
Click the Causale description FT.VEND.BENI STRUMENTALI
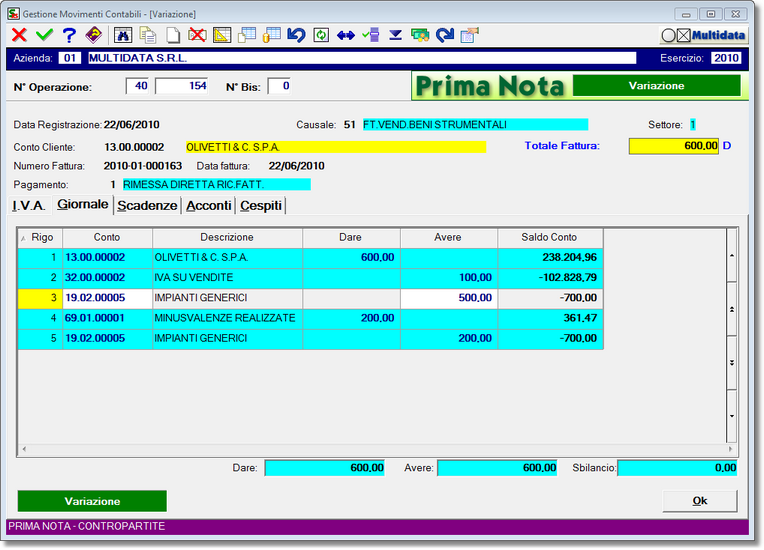475,125
